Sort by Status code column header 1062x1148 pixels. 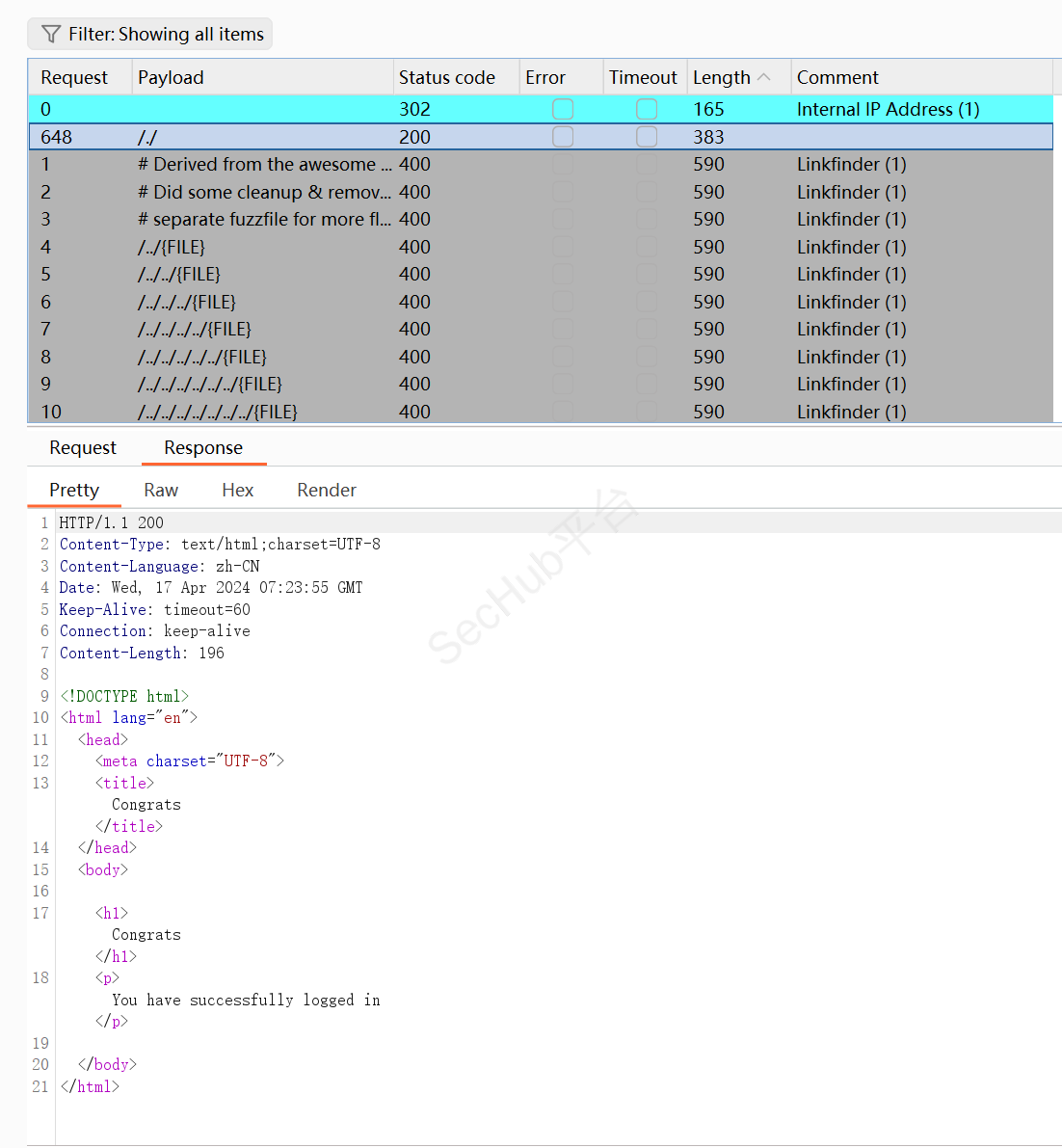click(447, 77)
